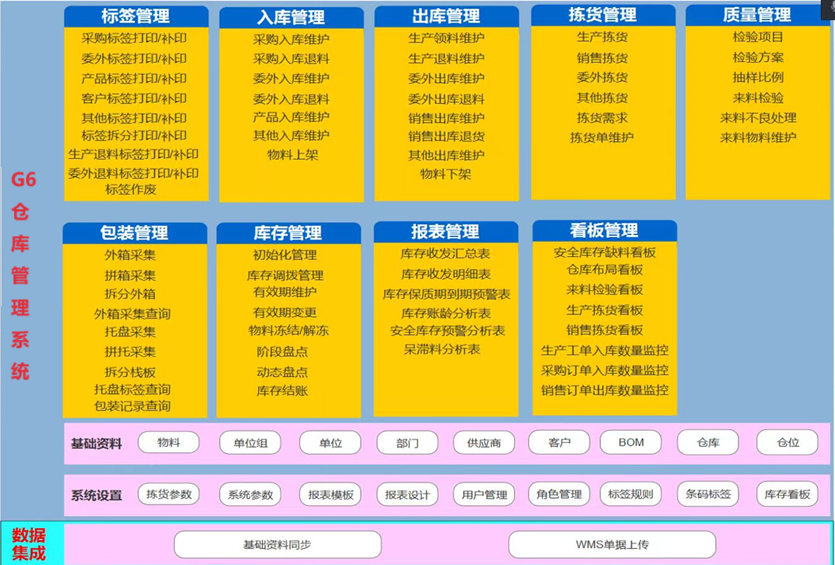Select 外箱采集 under 包装管理
Viewport: 835px width, 565px height.
point(130,255)
